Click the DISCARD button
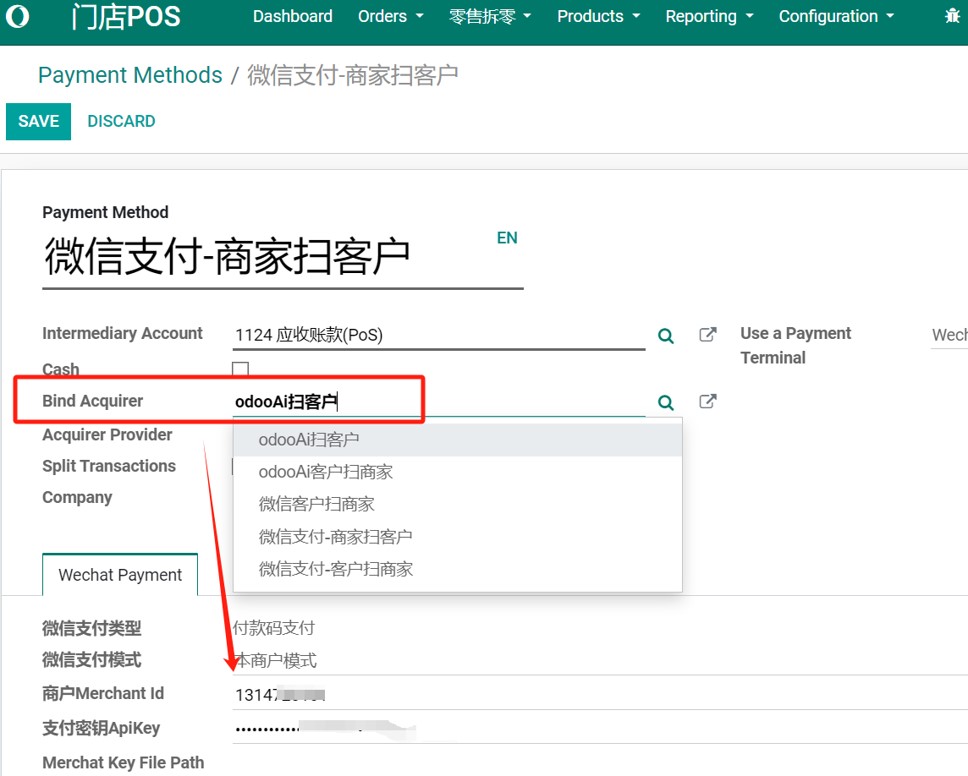This screenshot has height=776, width=968. tap(122, 121)
